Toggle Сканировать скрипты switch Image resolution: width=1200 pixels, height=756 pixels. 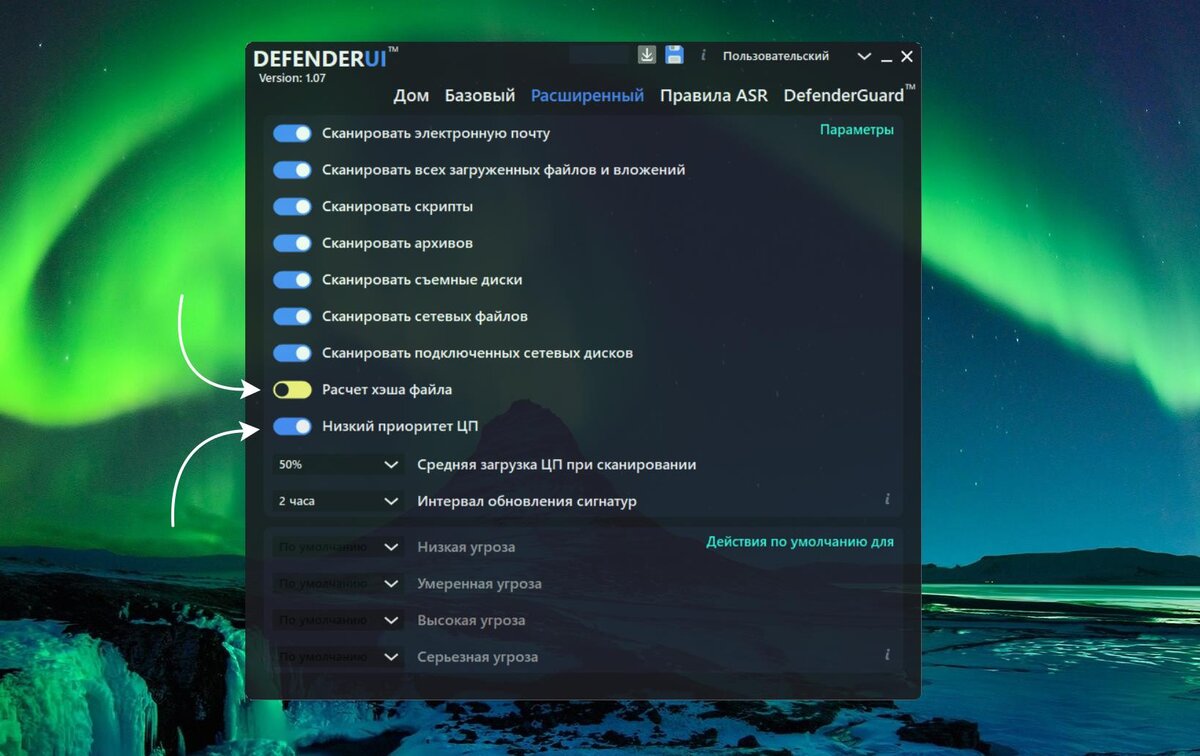pos(293,207)
